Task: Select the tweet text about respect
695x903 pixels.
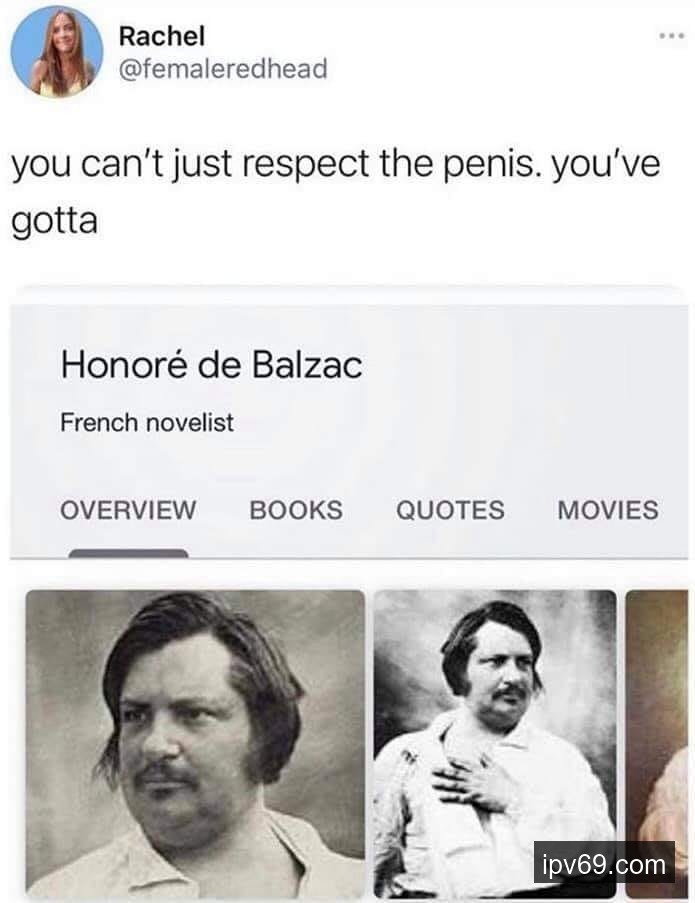Action: 336,192
